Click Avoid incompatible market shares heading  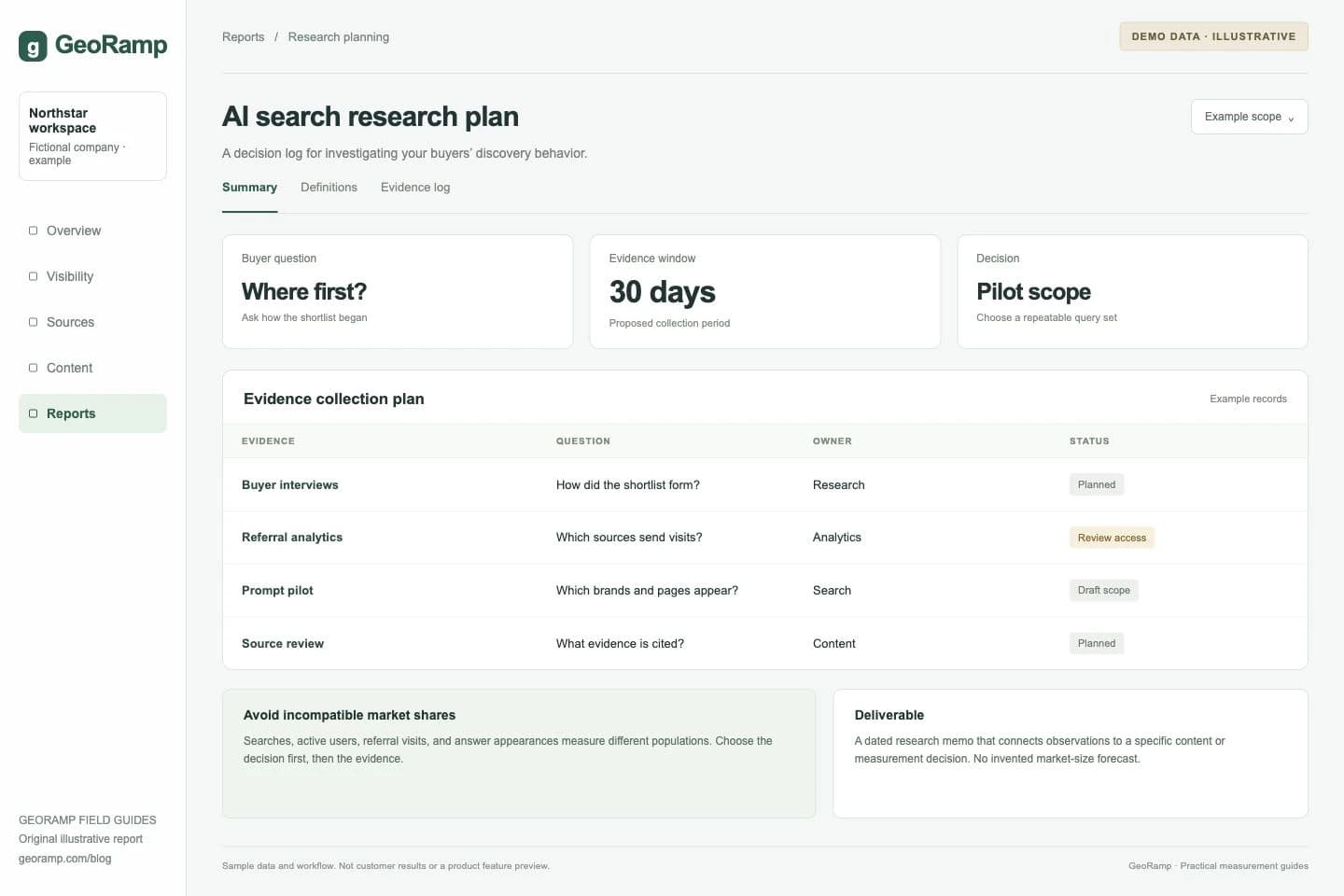349,715
